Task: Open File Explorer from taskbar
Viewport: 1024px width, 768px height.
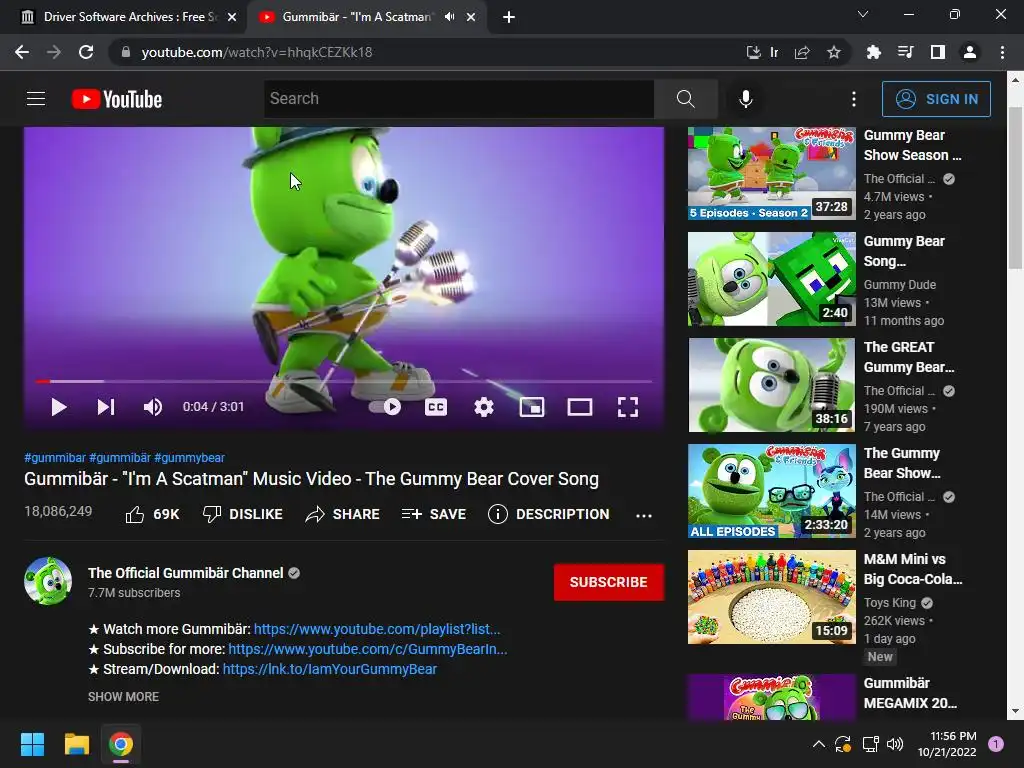Action: click(x=76, y=744)
